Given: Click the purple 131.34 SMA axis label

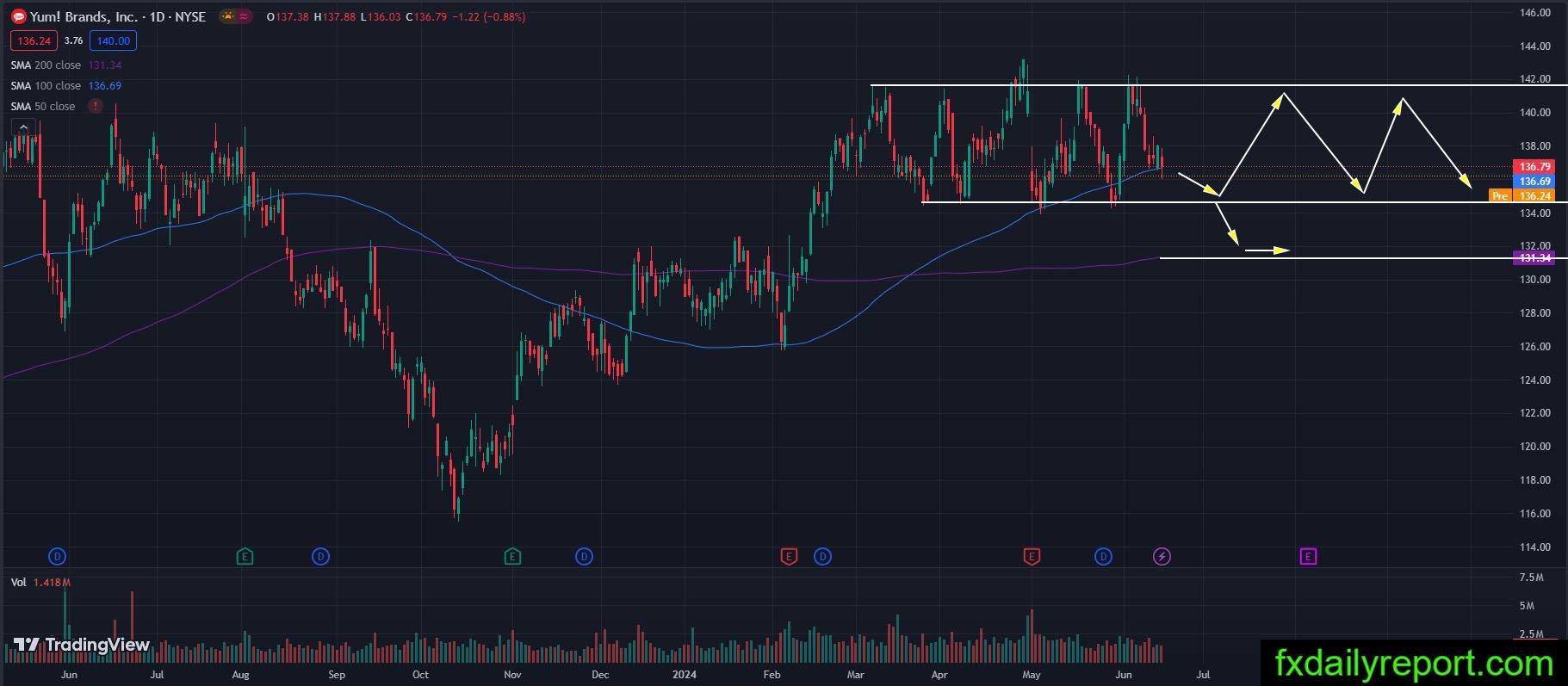Looking at the screenshot, I should coord(1534,258).
